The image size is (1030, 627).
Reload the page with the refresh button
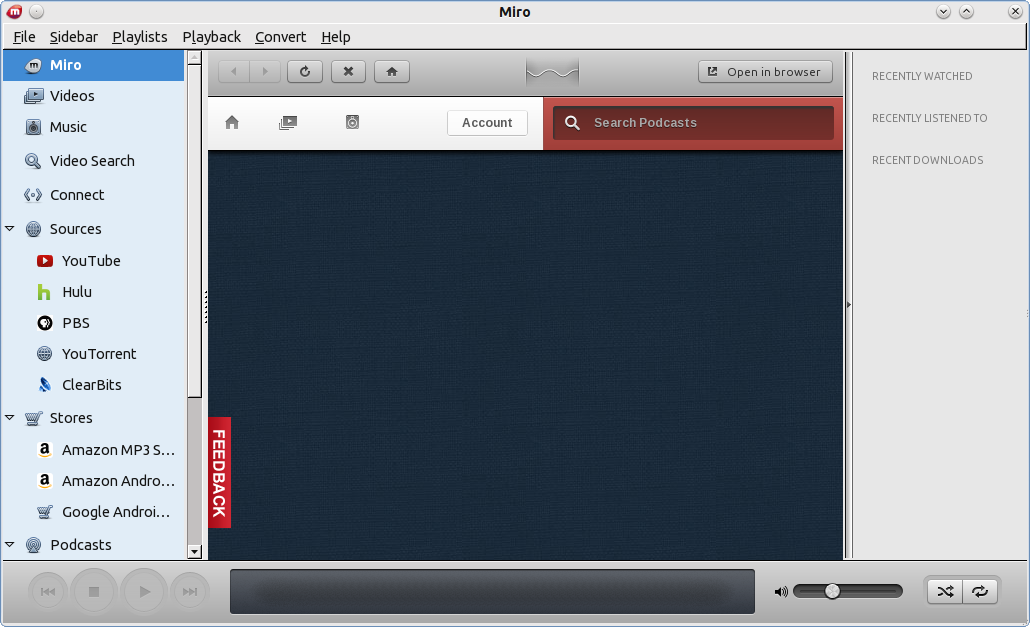point(305,72)
